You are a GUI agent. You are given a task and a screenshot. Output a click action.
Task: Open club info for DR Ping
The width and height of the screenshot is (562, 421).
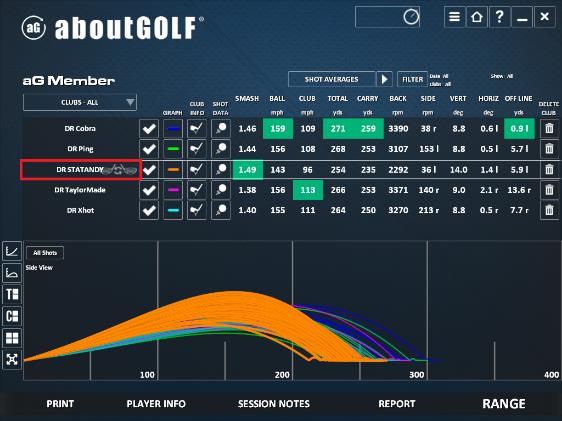(x=197, y=149)
